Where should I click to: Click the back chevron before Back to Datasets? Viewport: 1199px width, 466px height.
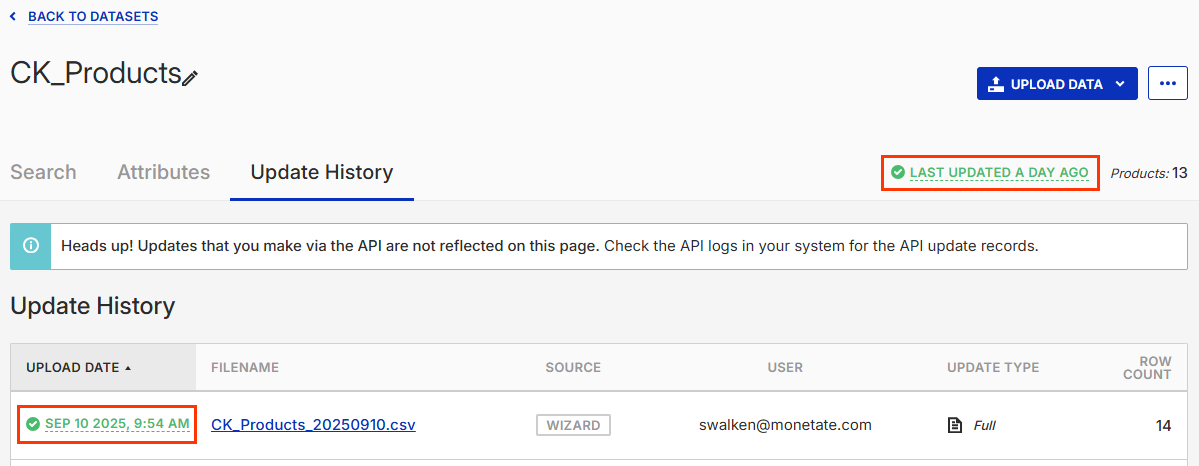click(x=13, y=17)
